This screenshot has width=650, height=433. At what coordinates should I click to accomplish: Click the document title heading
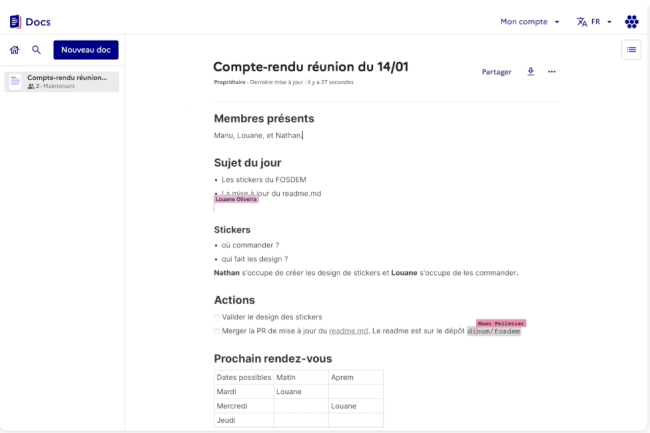pos(310,67)
